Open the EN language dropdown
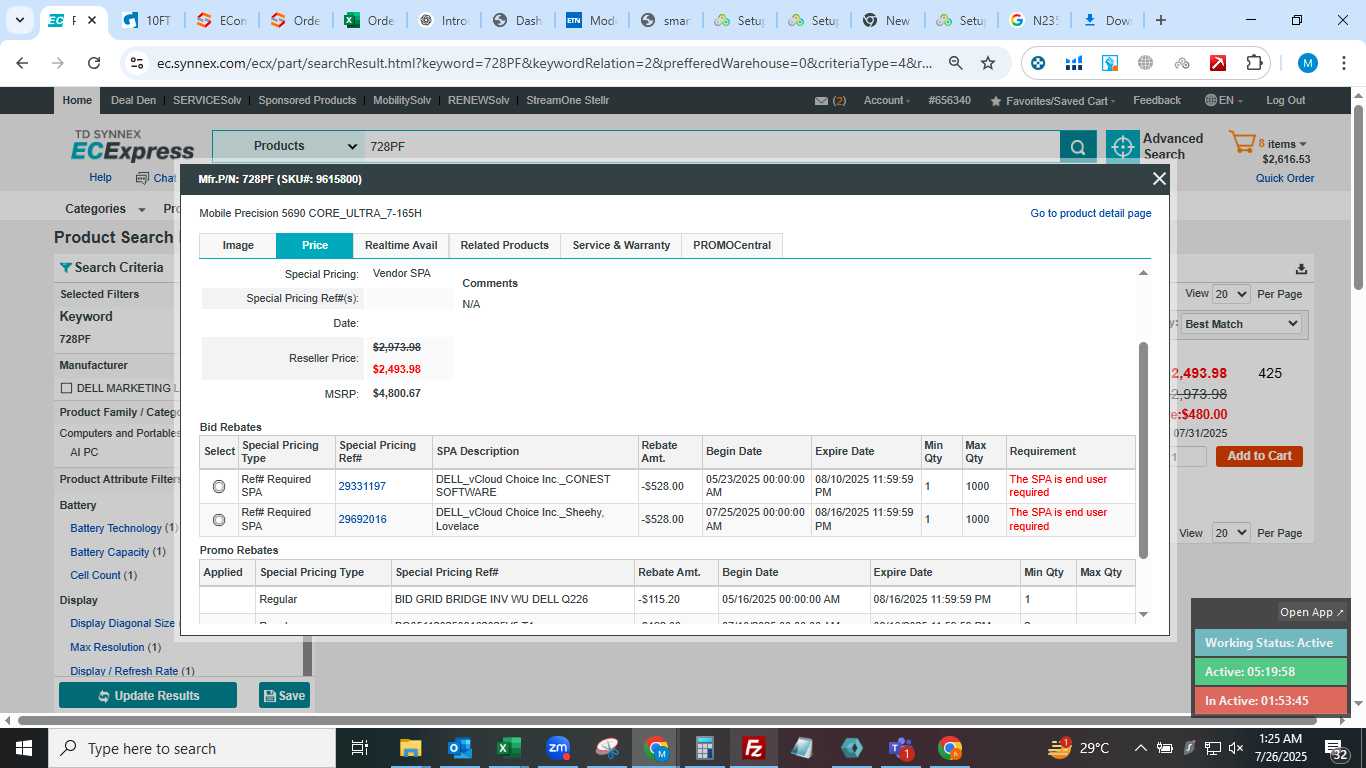The image size is (1366, 768). (x=1224, y=101)
